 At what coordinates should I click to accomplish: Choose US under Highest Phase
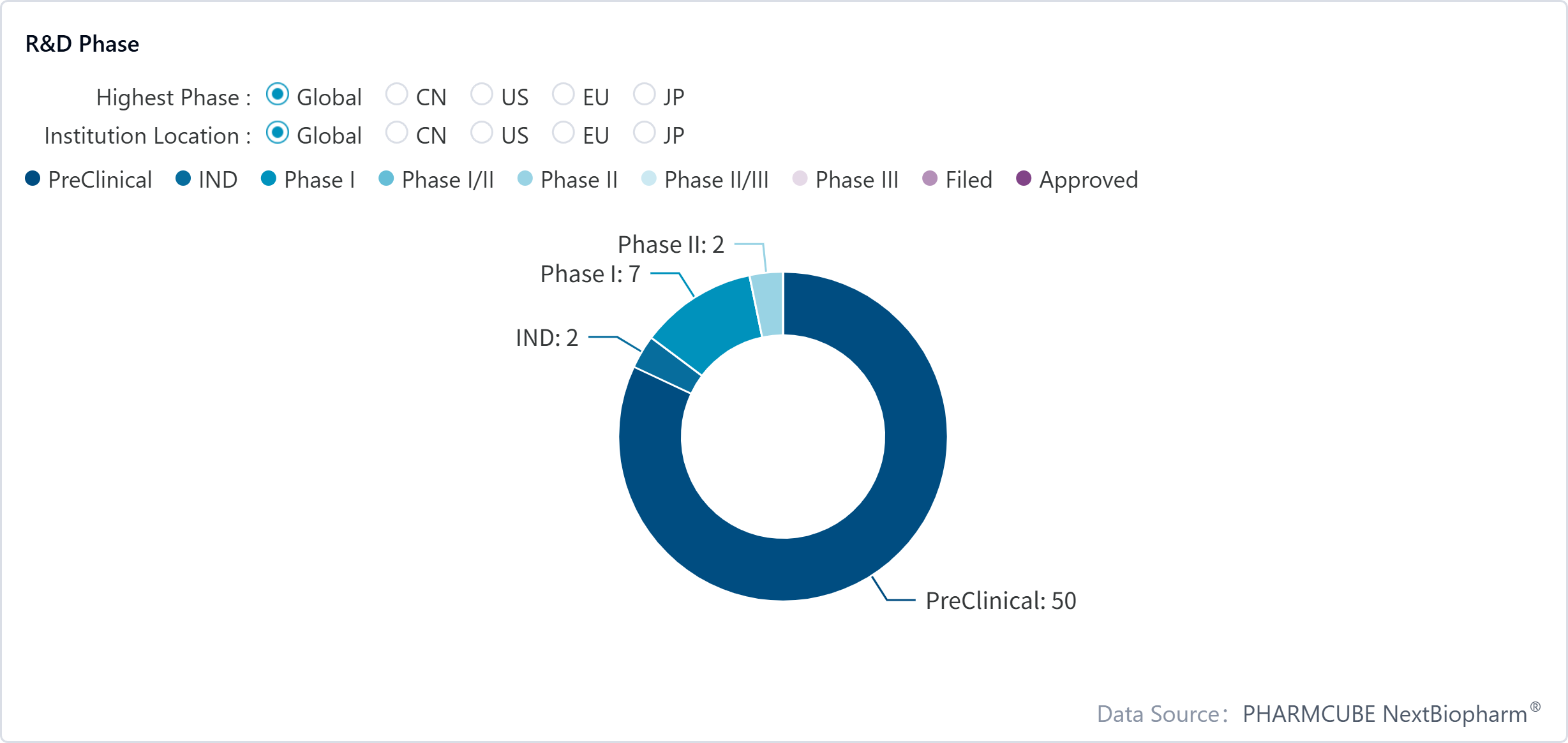(x=481, y=94)
